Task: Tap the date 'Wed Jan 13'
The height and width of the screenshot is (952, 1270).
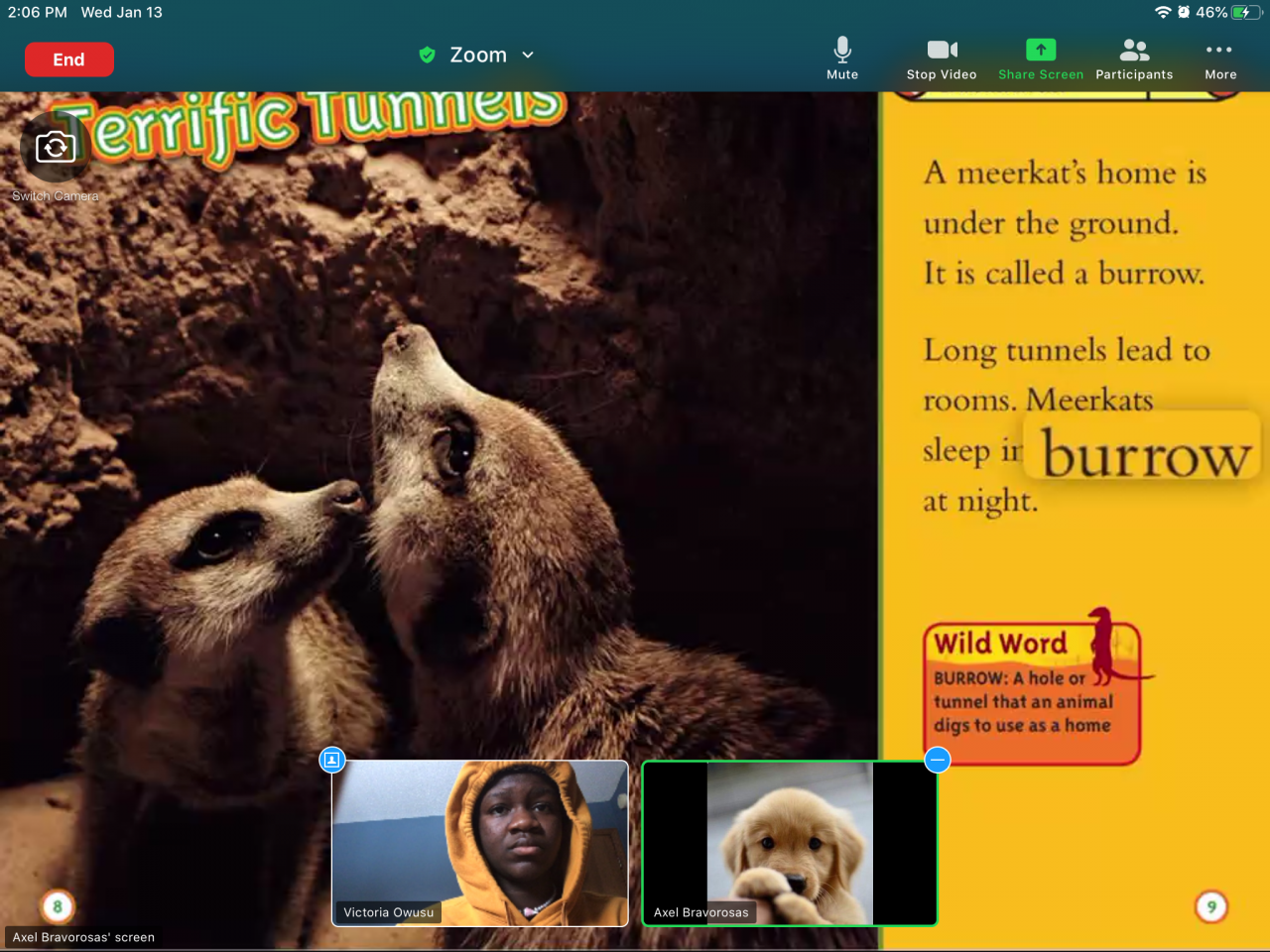Action: tap(122, 12)
